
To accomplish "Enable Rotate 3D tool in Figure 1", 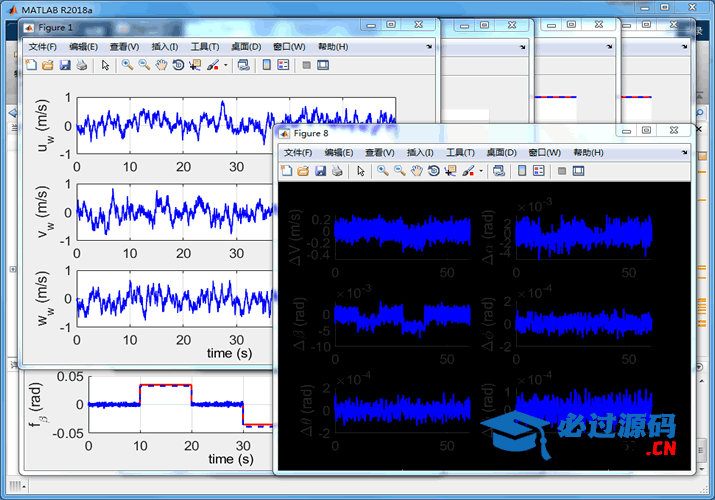I will [x=178, y=65].
